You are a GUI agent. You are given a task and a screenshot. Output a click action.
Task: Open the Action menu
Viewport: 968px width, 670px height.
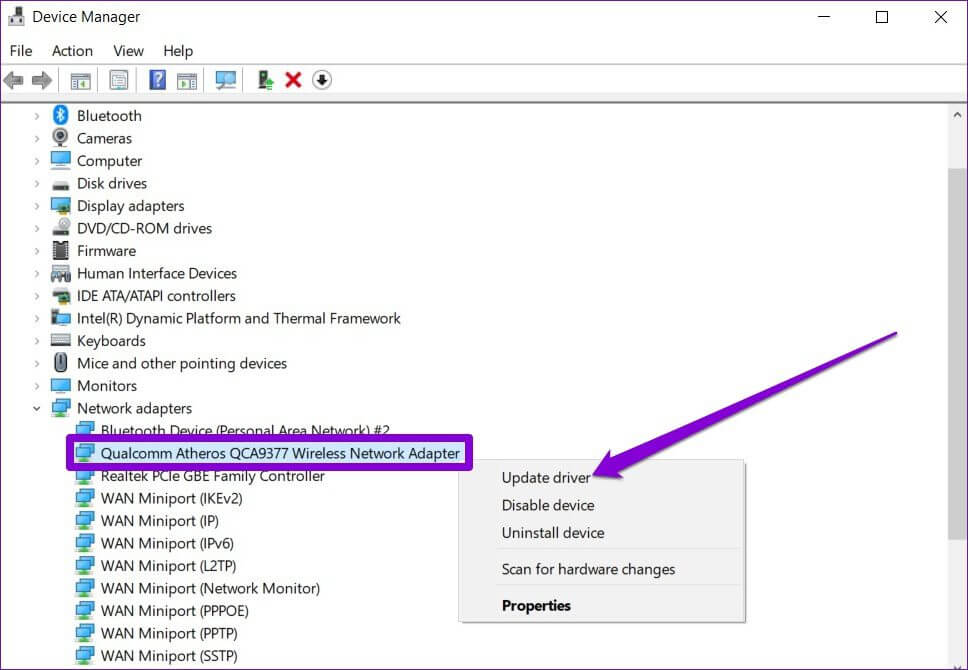[72, 51]
